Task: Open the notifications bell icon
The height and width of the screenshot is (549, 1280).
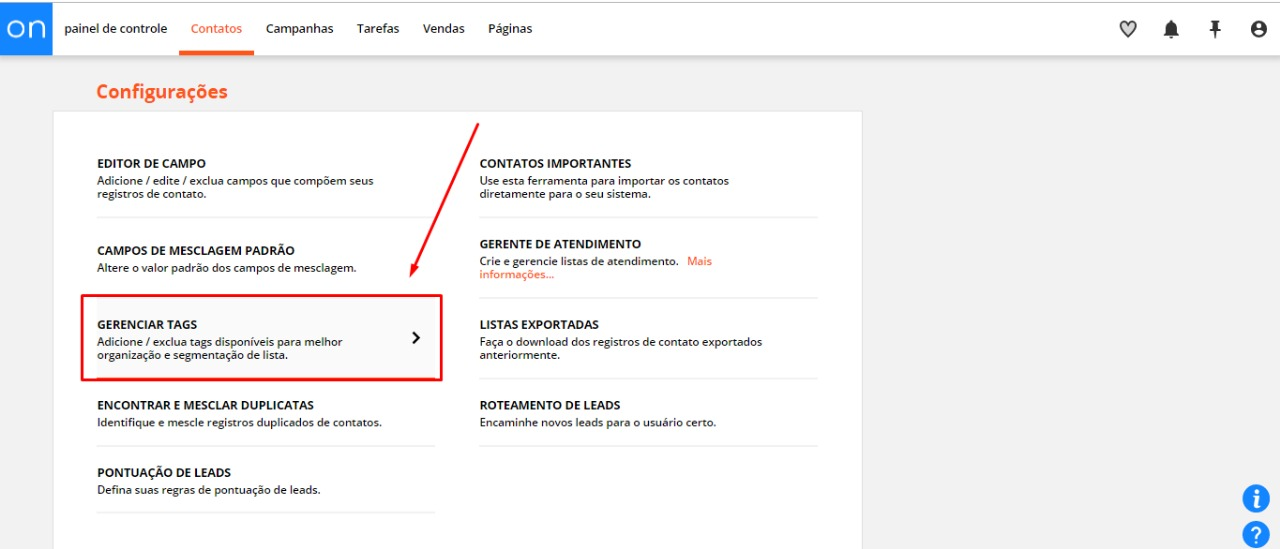Action: (x=1171, y=29)
